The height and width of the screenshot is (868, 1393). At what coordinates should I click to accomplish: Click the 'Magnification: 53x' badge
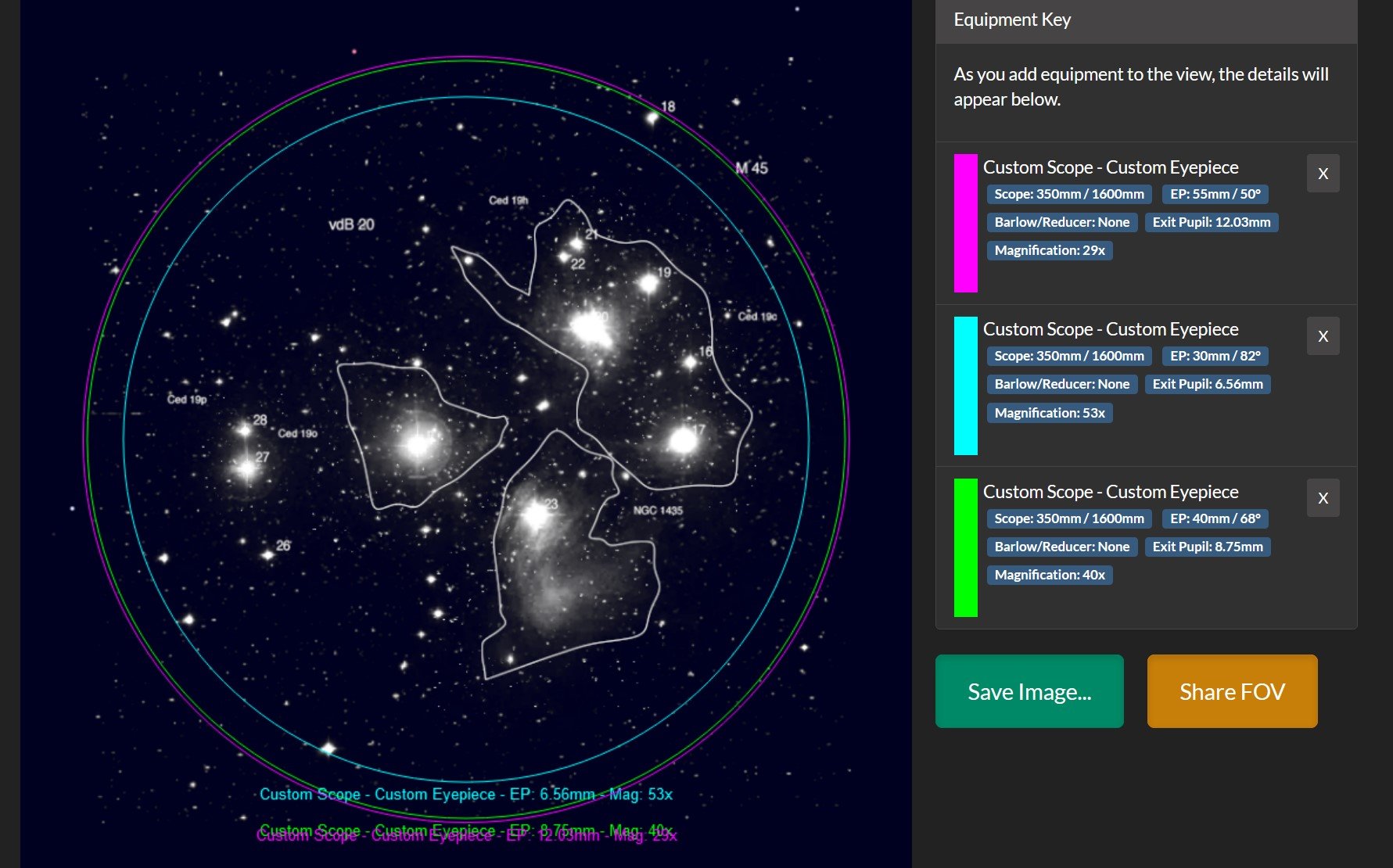tap(1050, 413)
